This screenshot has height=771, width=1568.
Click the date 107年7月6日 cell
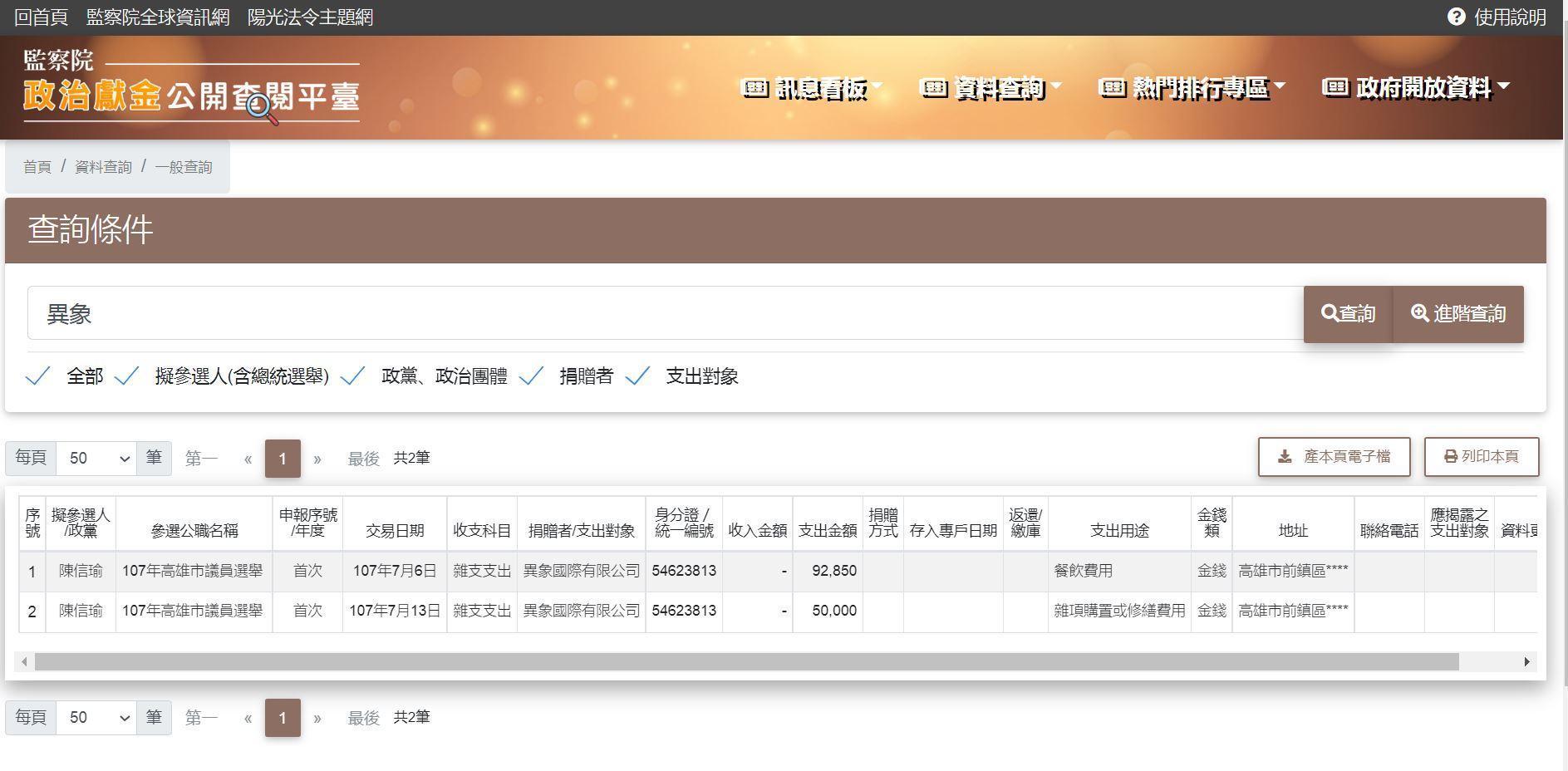pos(395,571)
